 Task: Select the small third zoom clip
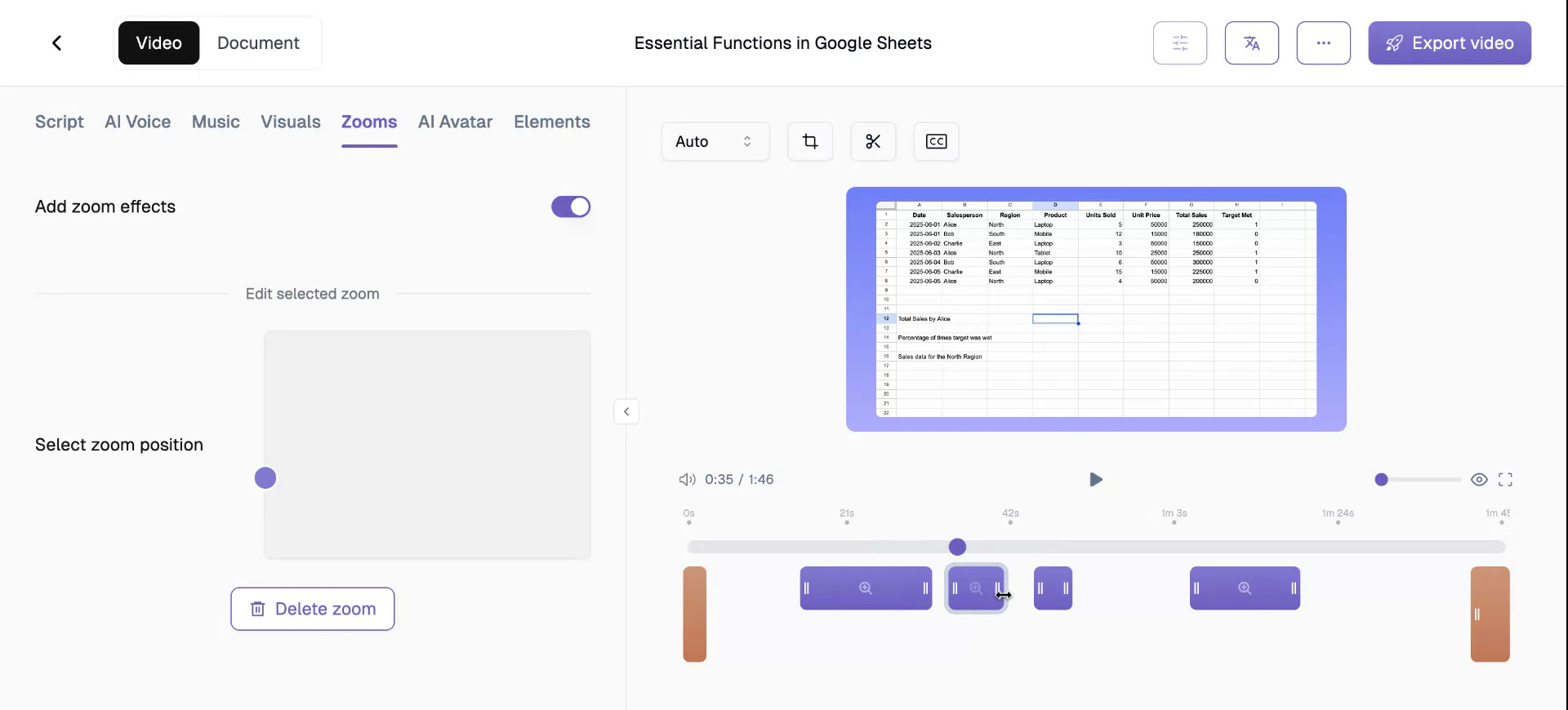(x=1053, y=588)
